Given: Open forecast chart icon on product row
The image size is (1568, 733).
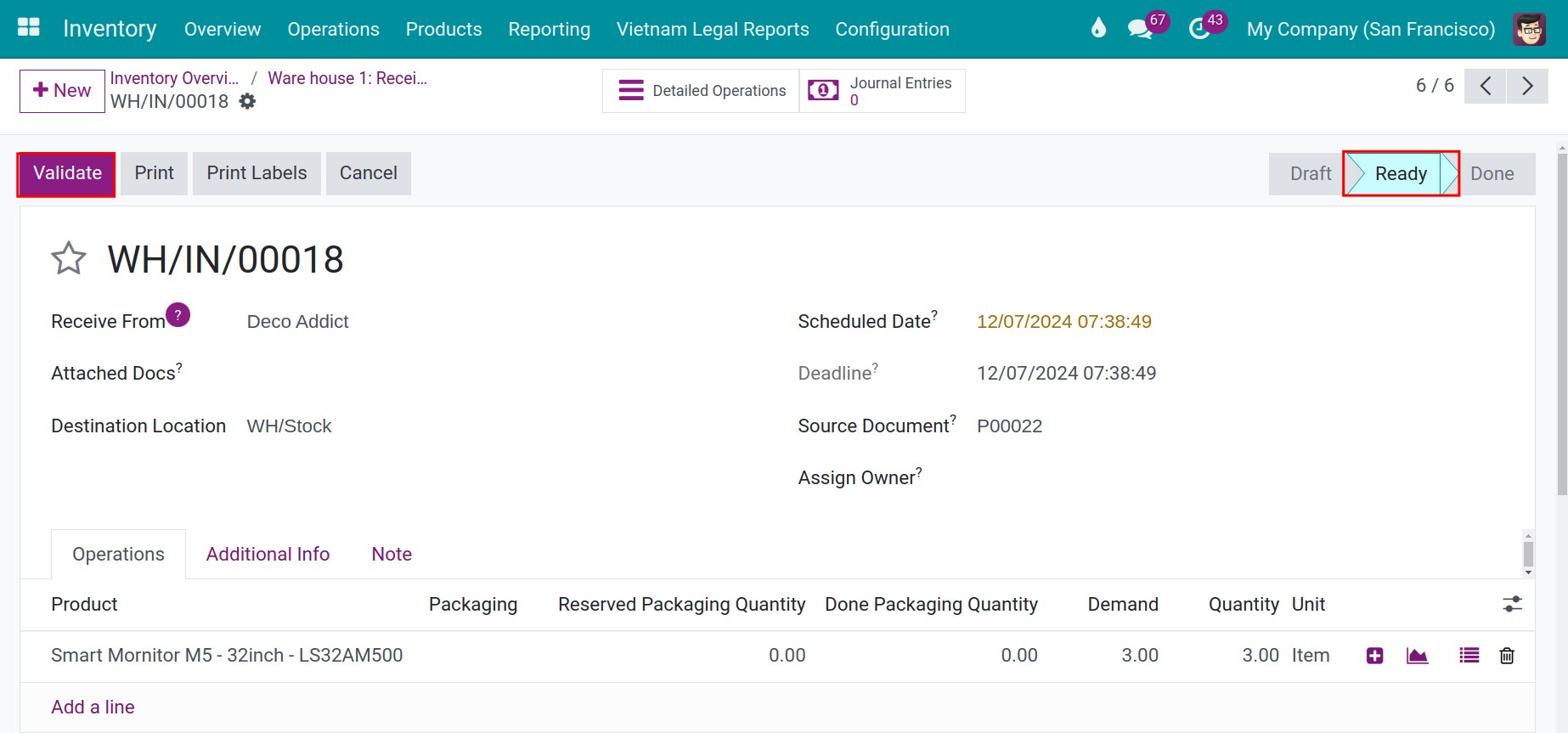Looking at the screenshot, I should (x=1417, y=656).
